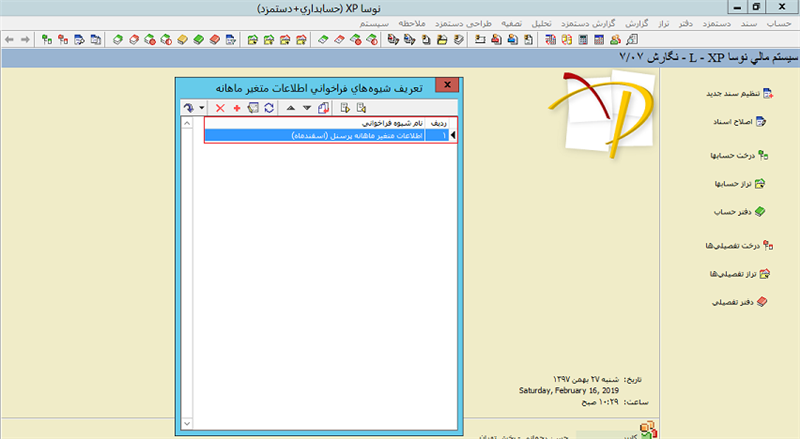800x439 pixels.
Task: Open درخت حسابها from the side panel
Action: (738, 156)
